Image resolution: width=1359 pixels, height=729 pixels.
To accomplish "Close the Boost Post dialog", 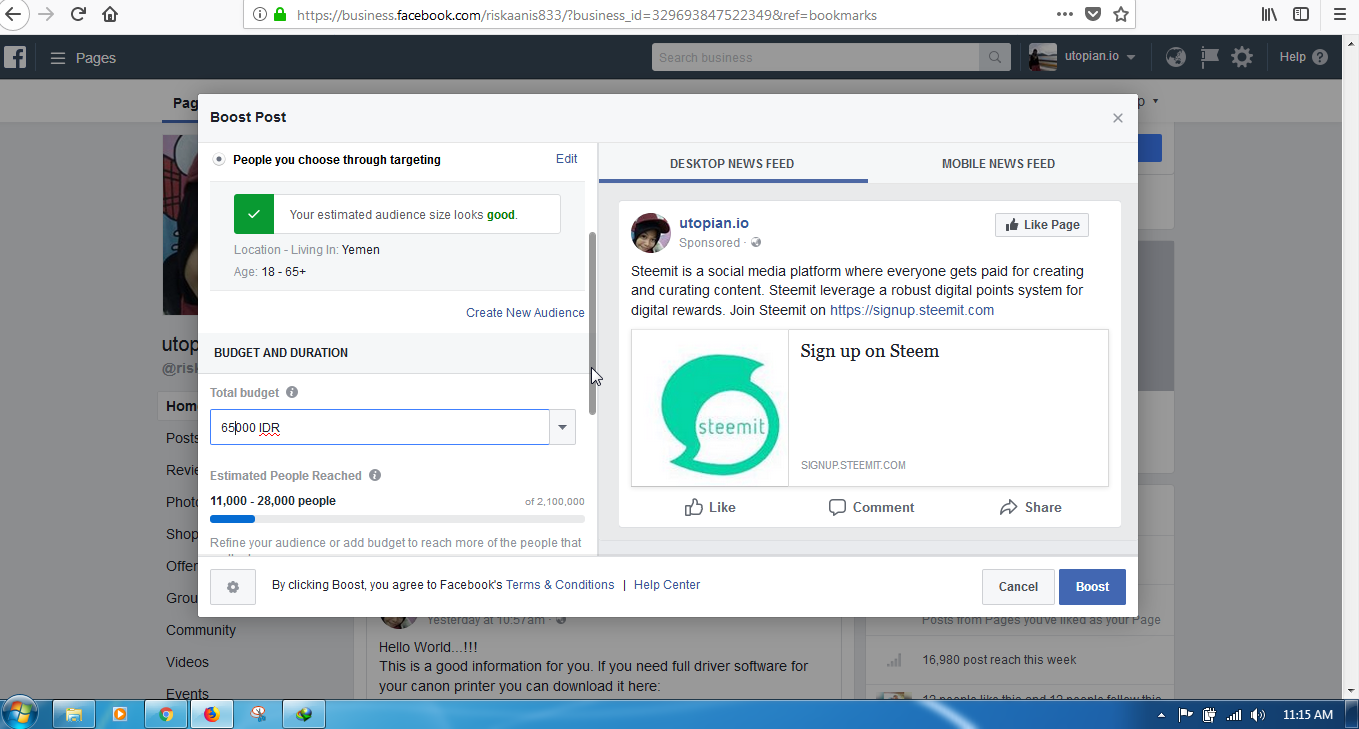I will pos(1118,118).
